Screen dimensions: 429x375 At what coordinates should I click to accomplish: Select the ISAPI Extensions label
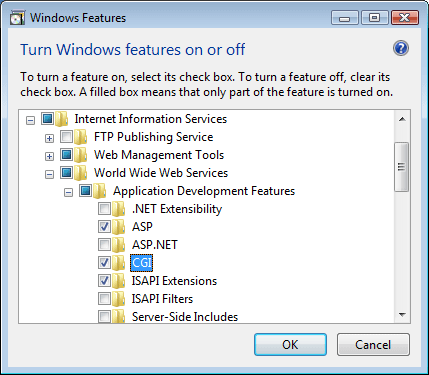coord(174,281)
